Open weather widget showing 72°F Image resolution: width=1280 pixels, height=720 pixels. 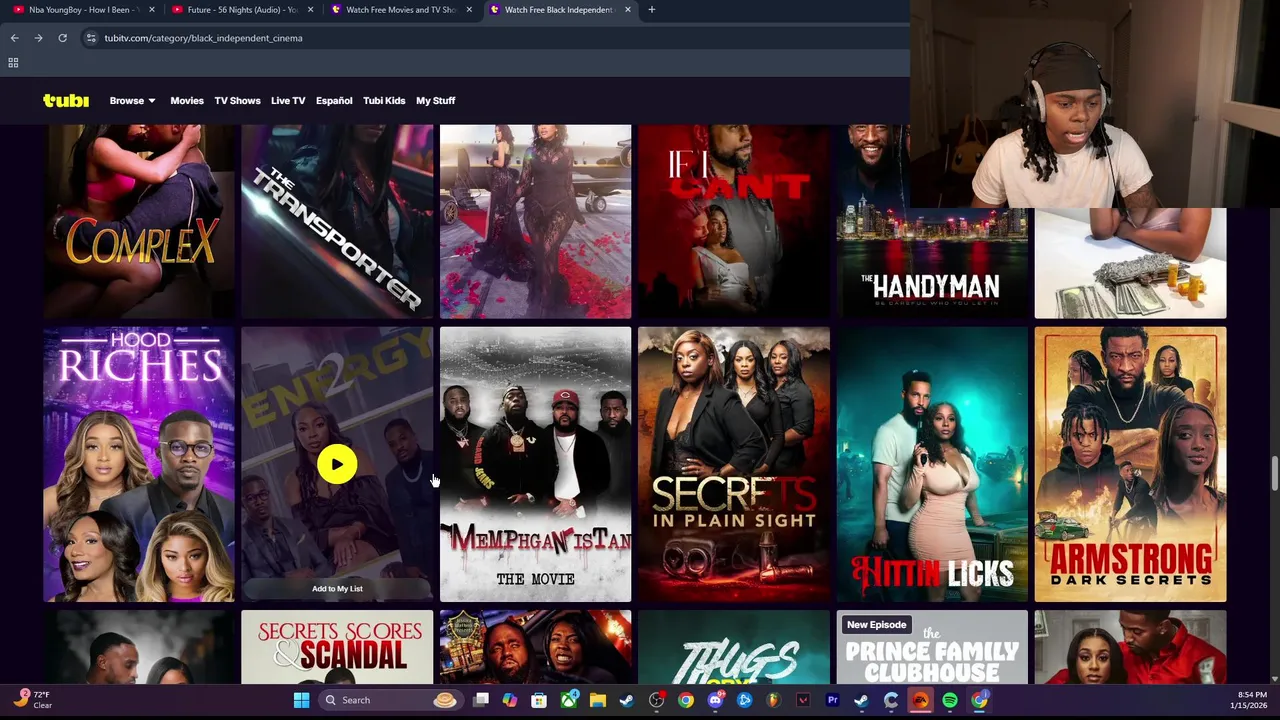[x=33, y=700]
